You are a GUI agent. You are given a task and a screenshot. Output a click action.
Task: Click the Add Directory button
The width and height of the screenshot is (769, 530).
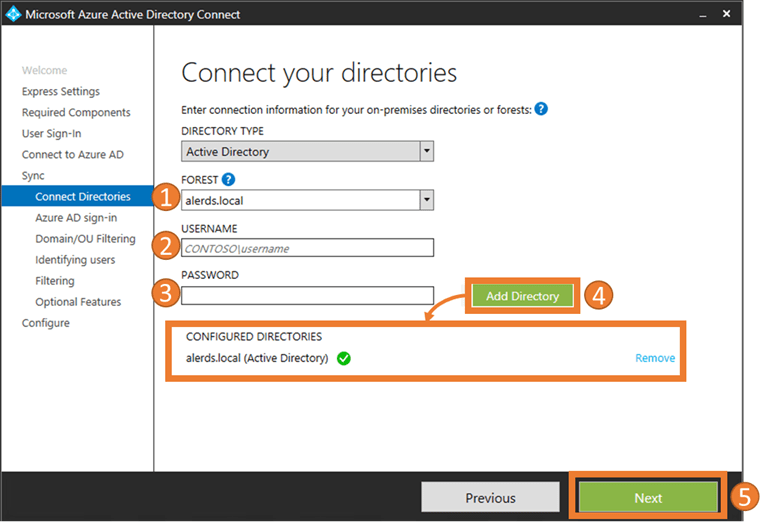[522, 296]
